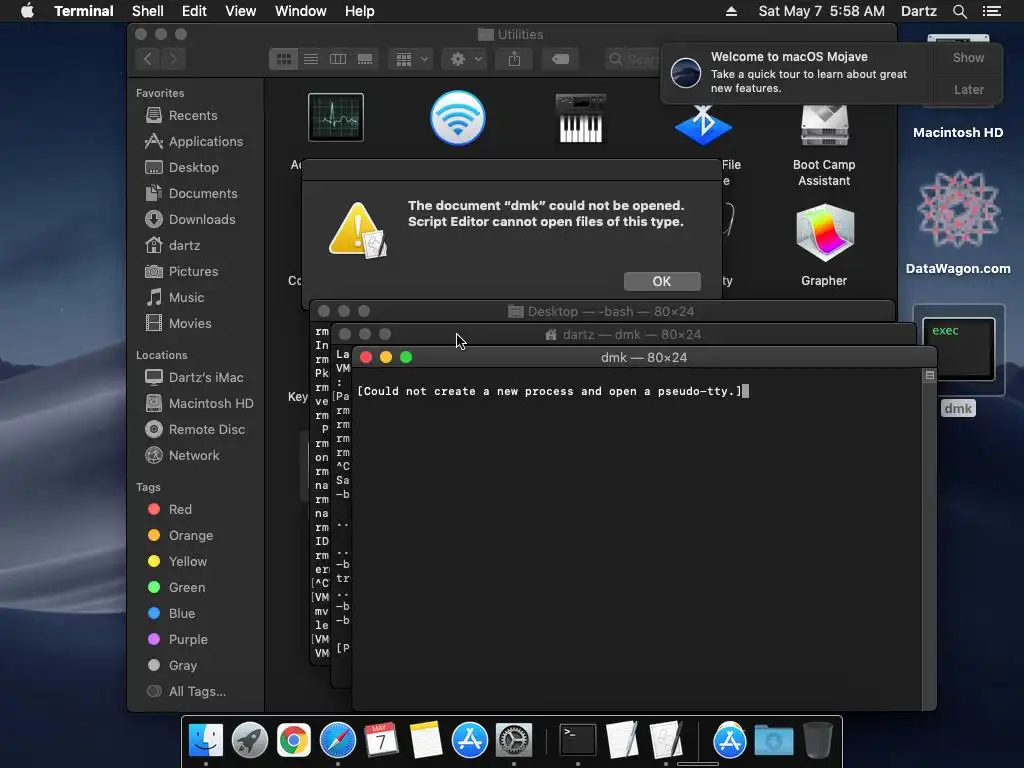The width and height of the screenshot is (1024, 768).
Task: Open the View menu
Action: point(240,11)
